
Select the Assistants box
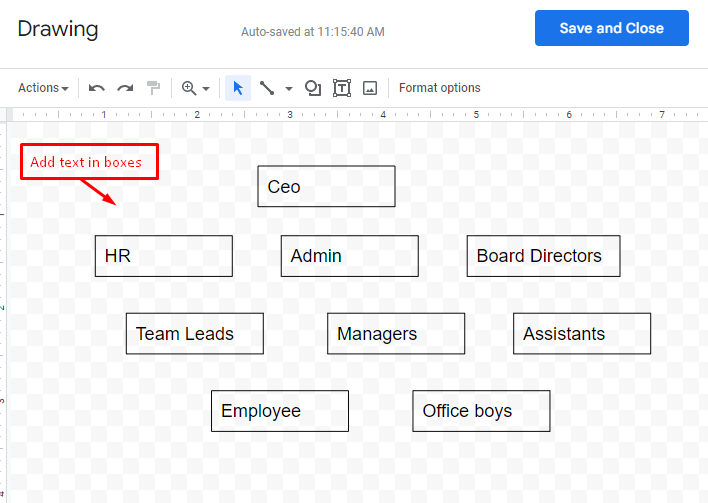point(582,334)
